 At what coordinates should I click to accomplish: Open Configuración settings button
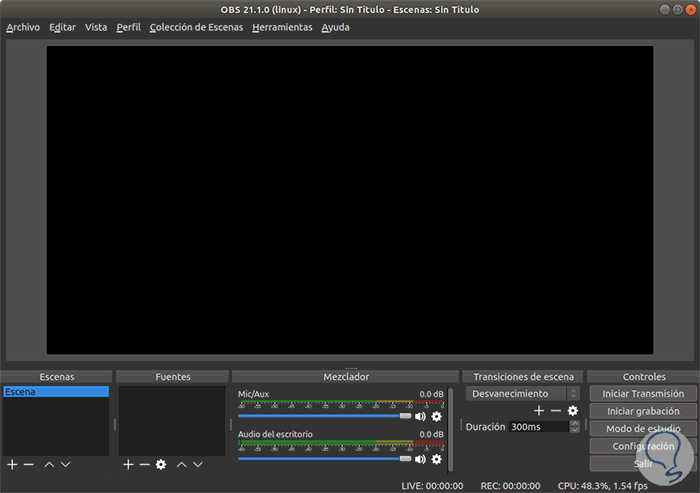[x=643, y=446]
